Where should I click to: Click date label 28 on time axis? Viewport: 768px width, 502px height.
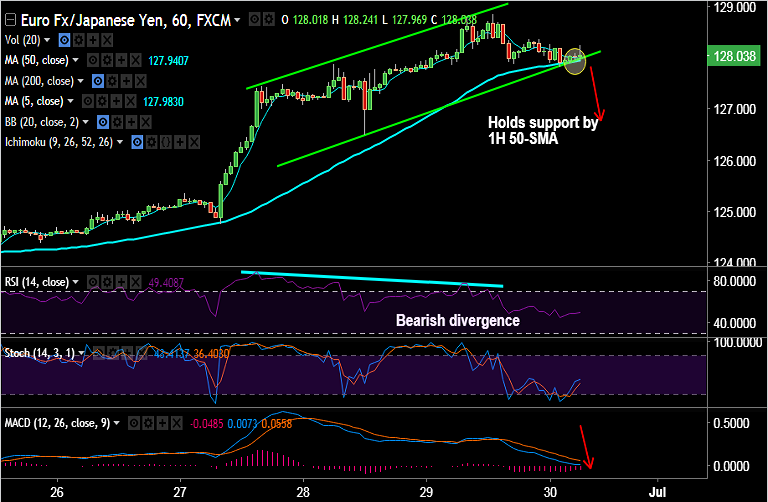click(303, 491)
